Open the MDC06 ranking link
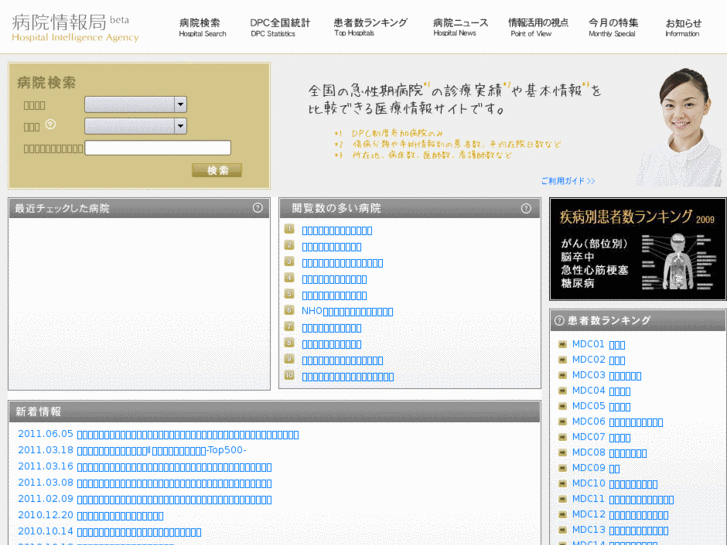This screenshot has width=727, height=545. 618,422
